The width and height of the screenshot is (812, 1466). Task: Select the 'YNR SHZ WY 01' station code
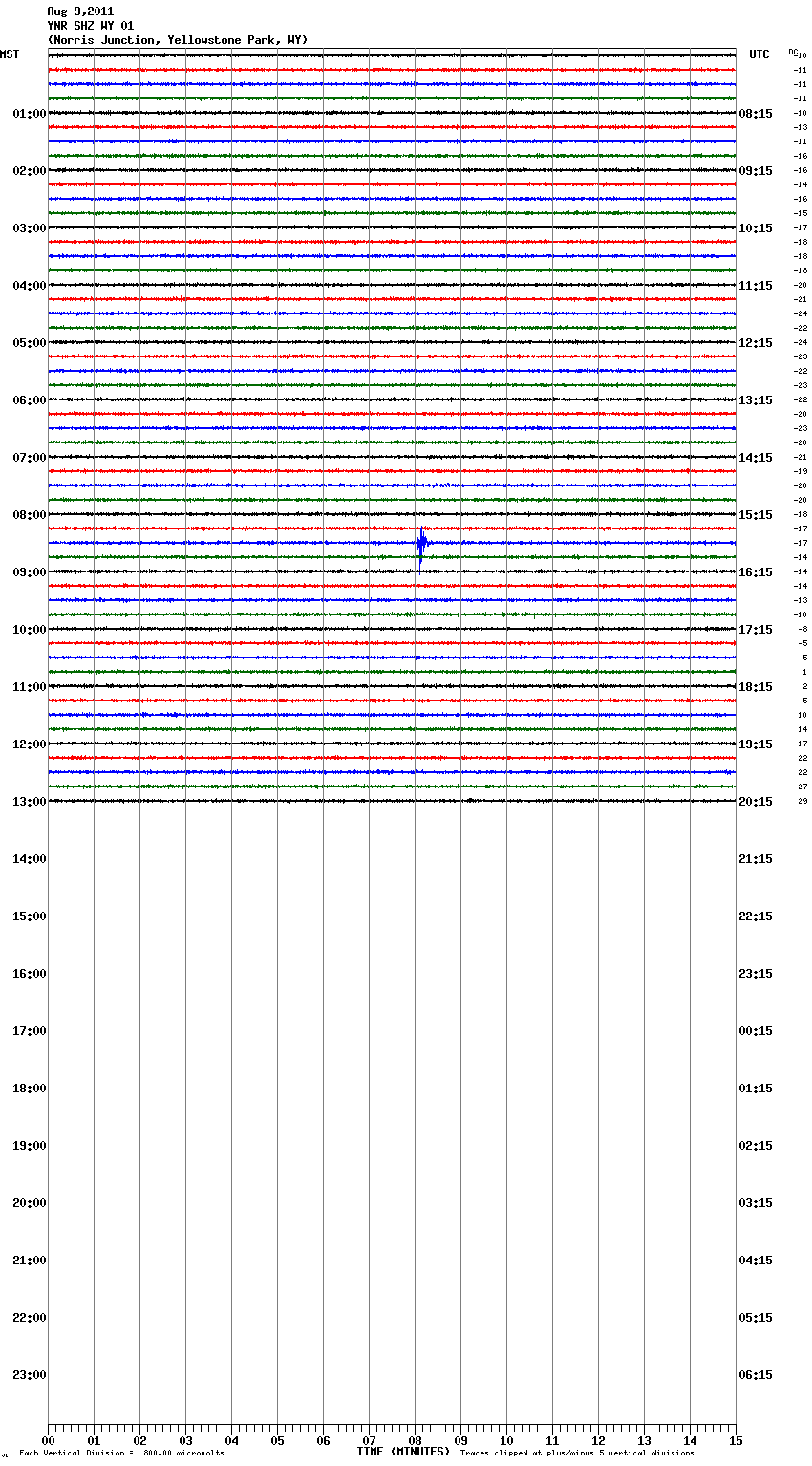(x=91, y=26)
